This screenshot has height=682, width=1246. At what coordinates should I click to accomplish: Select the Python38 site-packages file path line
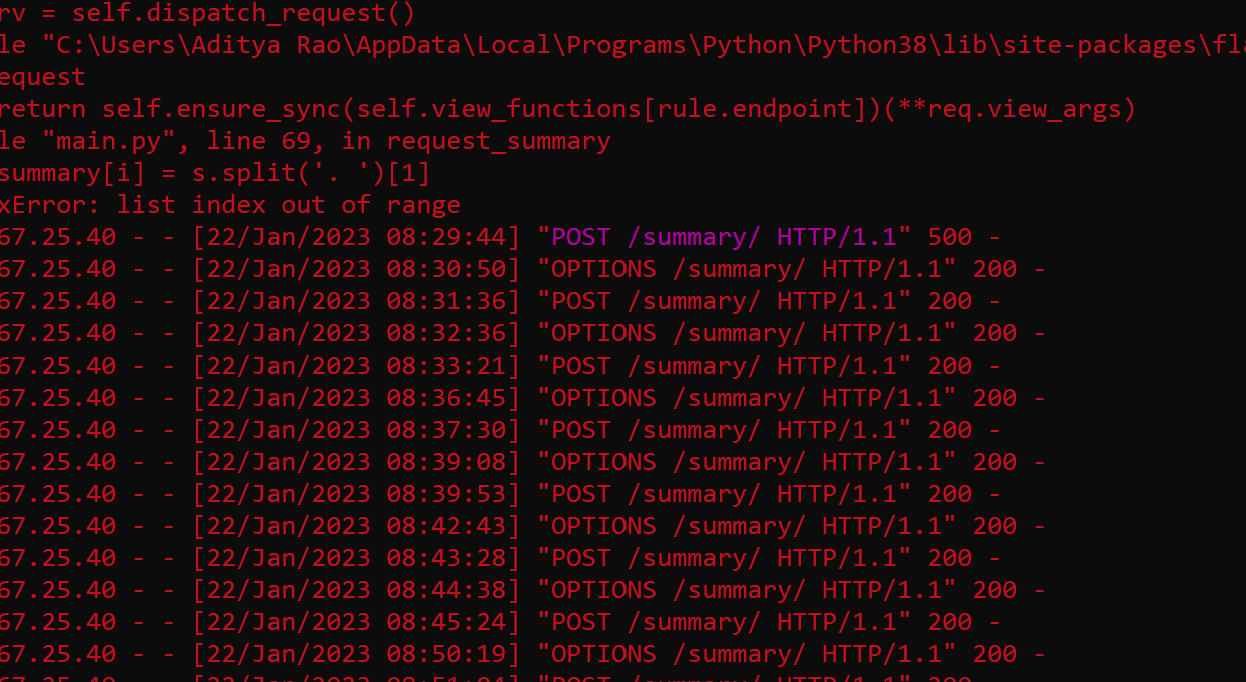tap(623, 45)
